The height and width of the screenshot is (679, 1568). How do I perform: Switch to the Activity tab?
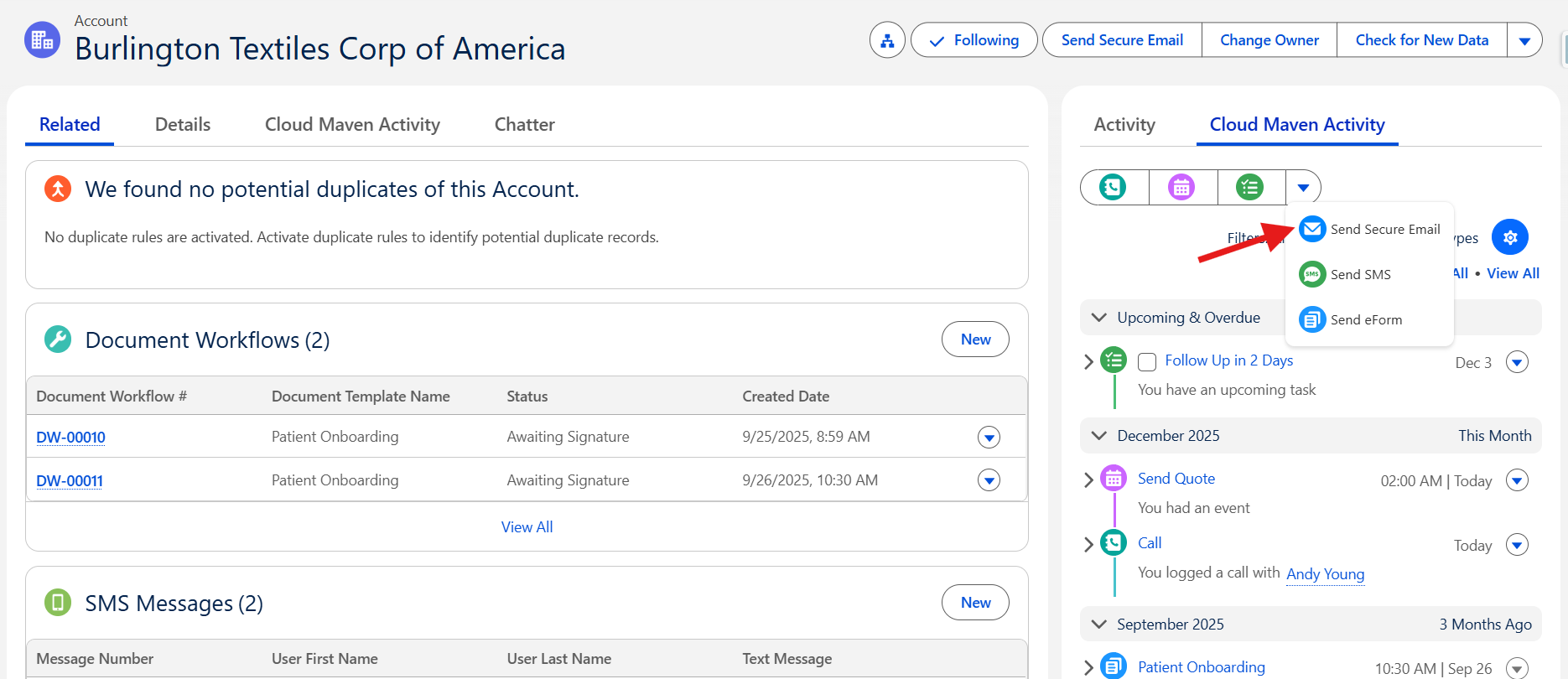point(1124,125)
